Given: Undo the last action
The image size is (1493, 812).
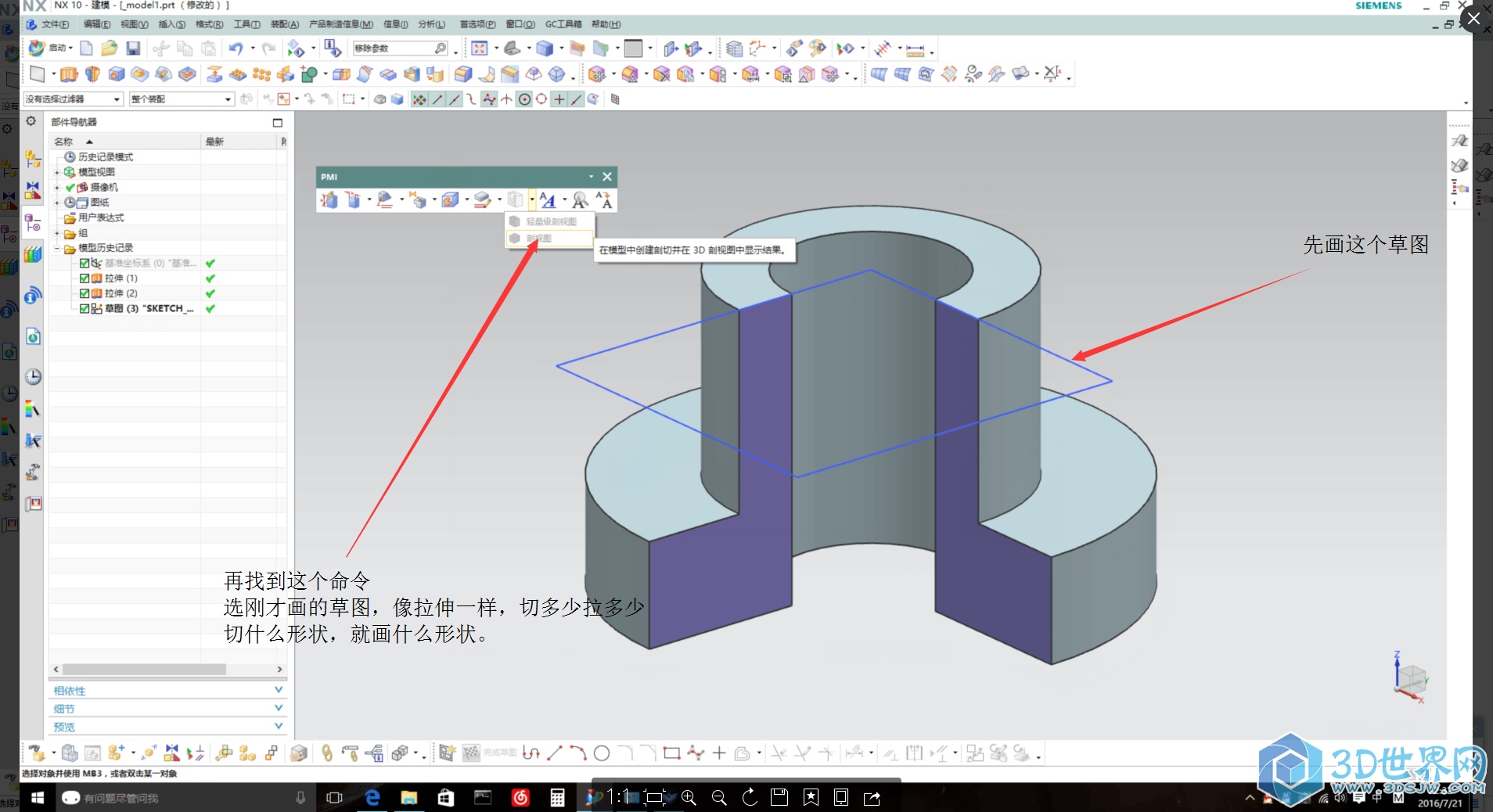Looking at the screenshot, I should point(236,49).
